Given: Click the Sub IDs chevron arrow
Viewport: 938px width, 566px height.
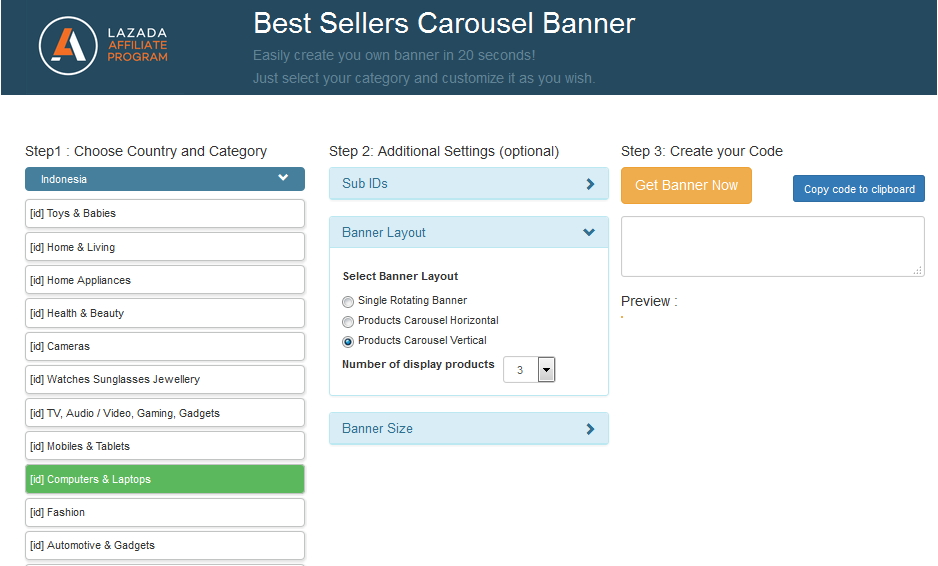Looking at the screenshot, I should coord(590,184).
